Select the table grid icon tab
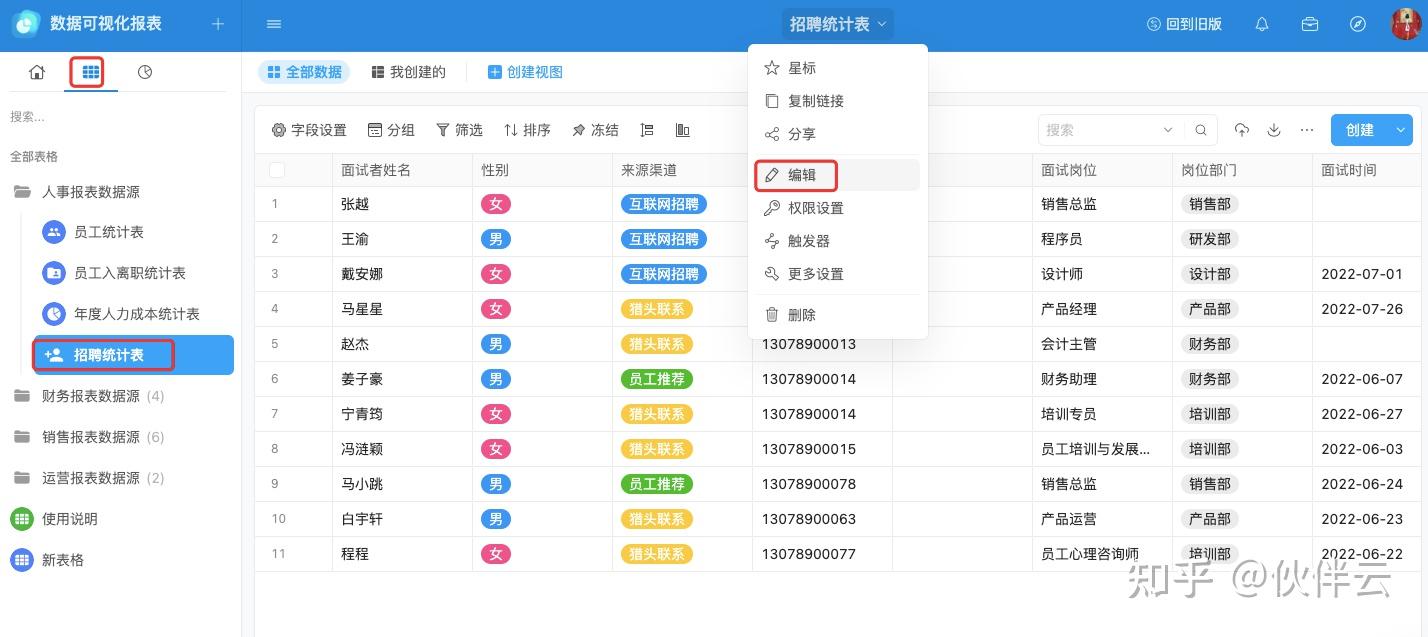 point(91,72)
